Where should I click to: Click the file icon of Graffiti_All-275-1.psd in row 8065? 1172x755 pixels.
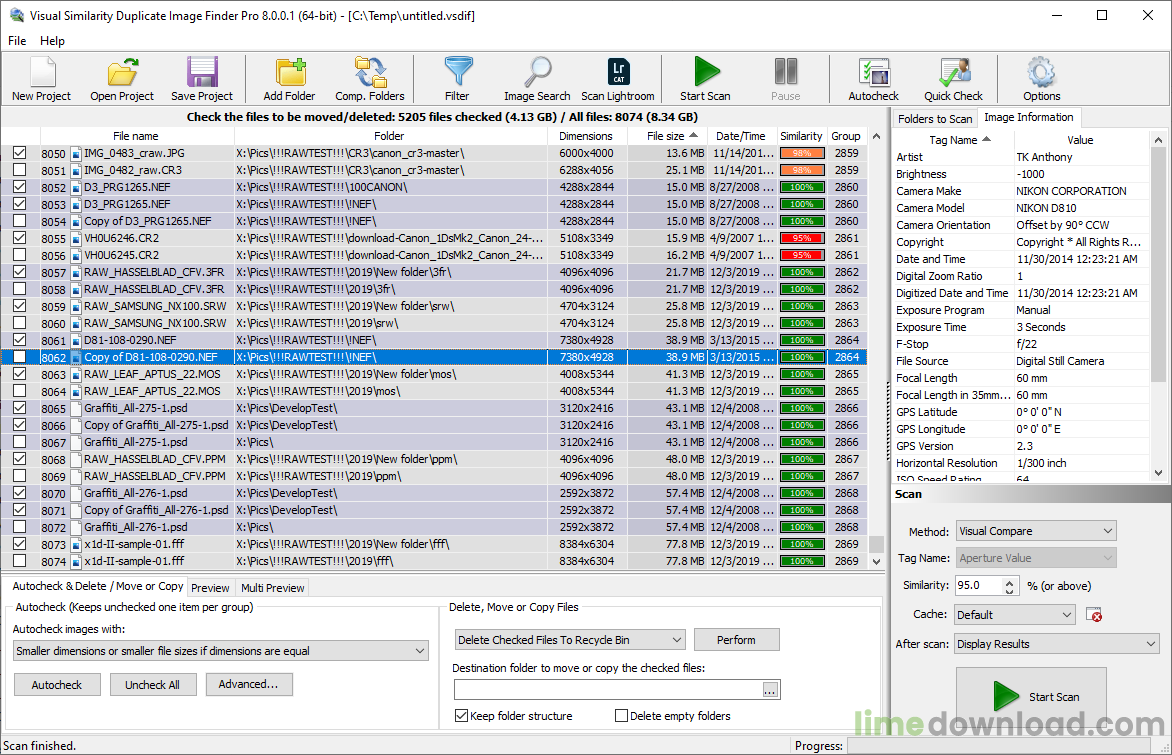click(75, 408)
